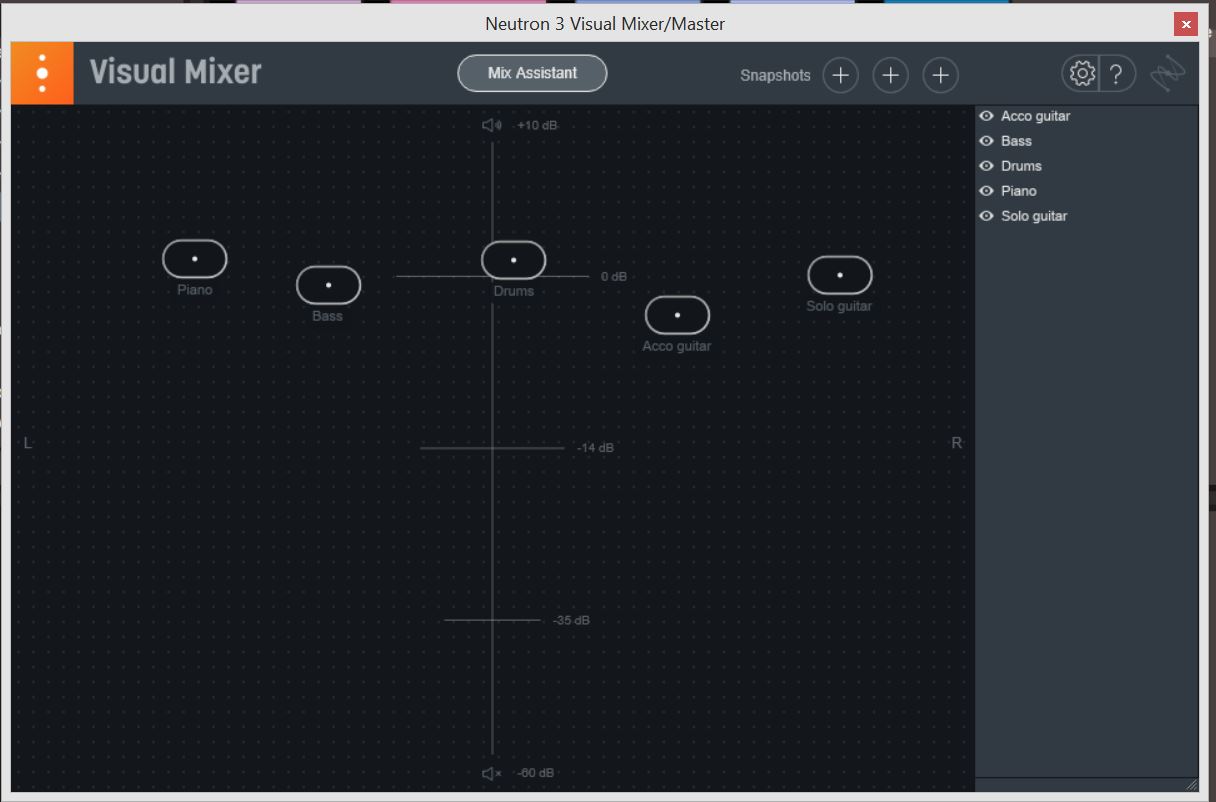Launch the Mix Assistant
Viewport: 1216px width, 802px height.
pyautogui.click(x=532, y=73)
